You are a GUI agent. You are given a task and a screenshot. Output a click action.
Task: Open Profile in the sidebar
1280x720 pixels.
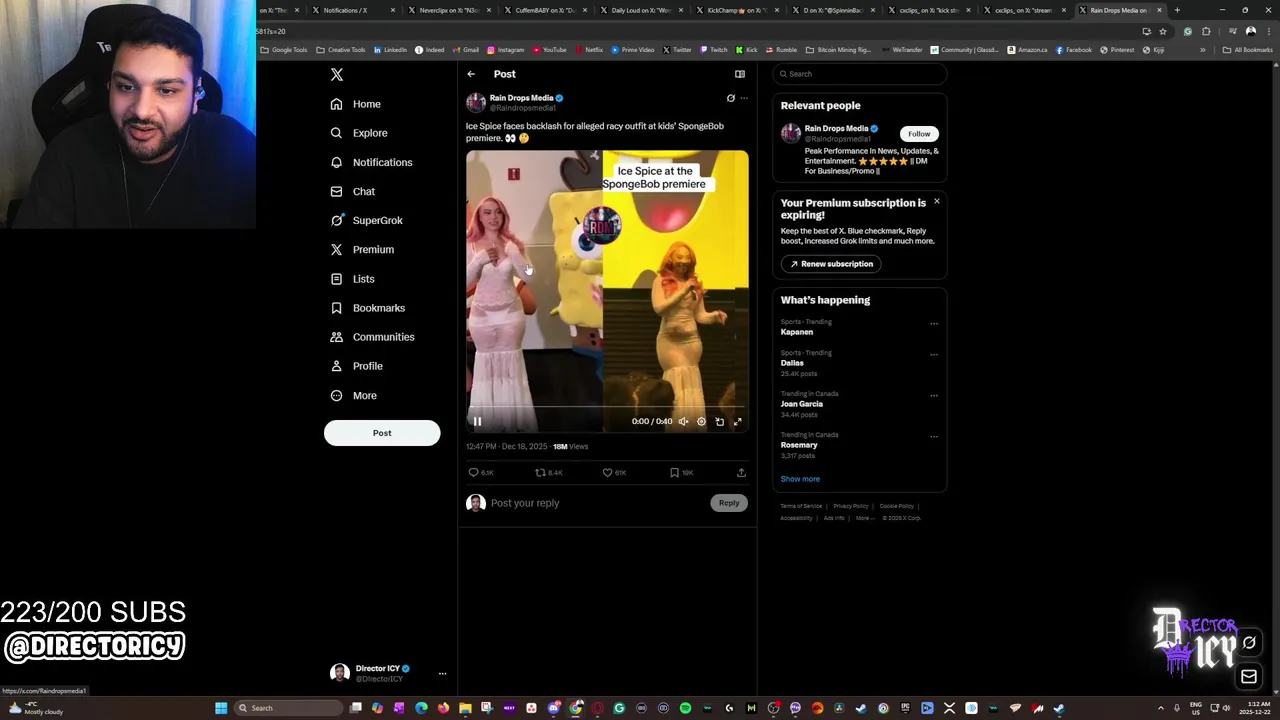click(357, 366)
